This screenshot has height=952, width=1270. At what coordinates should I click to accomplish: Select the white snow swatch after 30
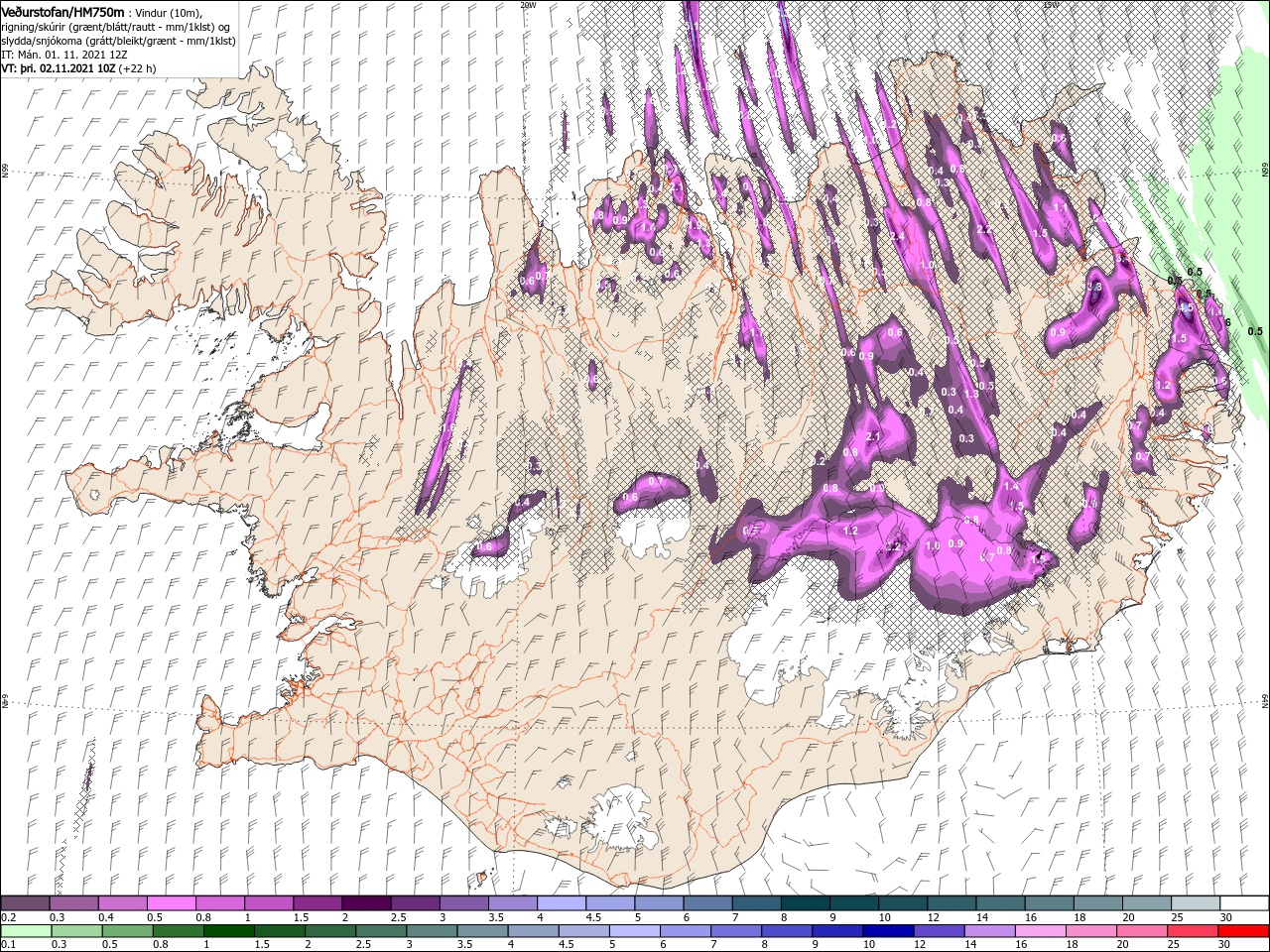(x=1244, y=903)
